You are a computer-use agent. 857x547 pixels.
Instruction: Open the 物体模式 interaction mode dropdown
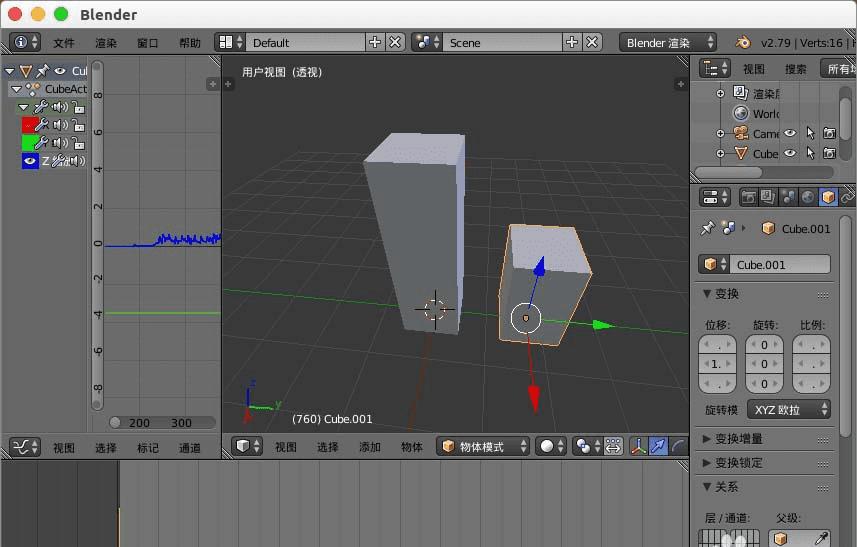(484, 447)
